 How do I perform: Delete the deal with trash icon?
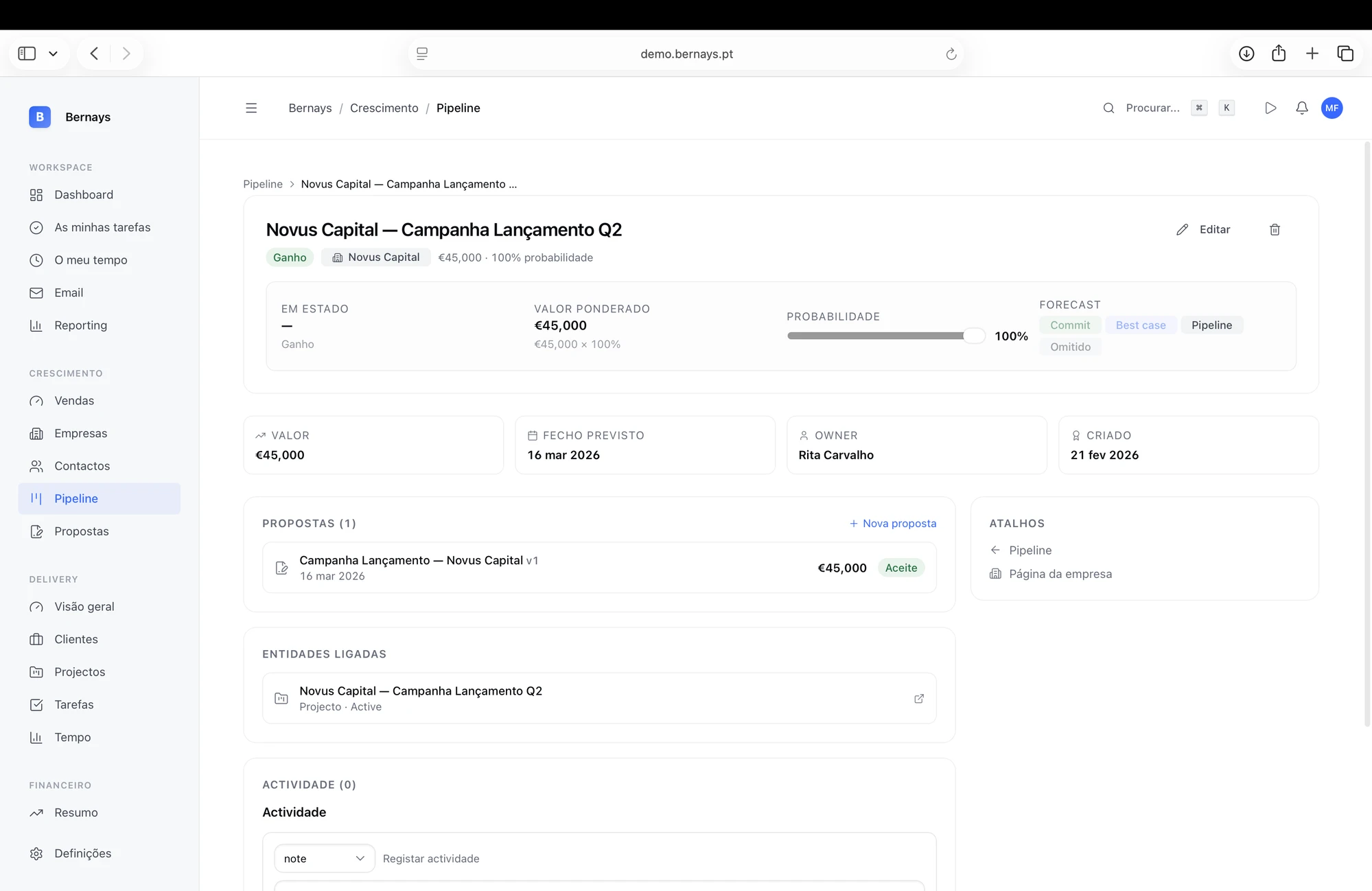coord(1275,229)
